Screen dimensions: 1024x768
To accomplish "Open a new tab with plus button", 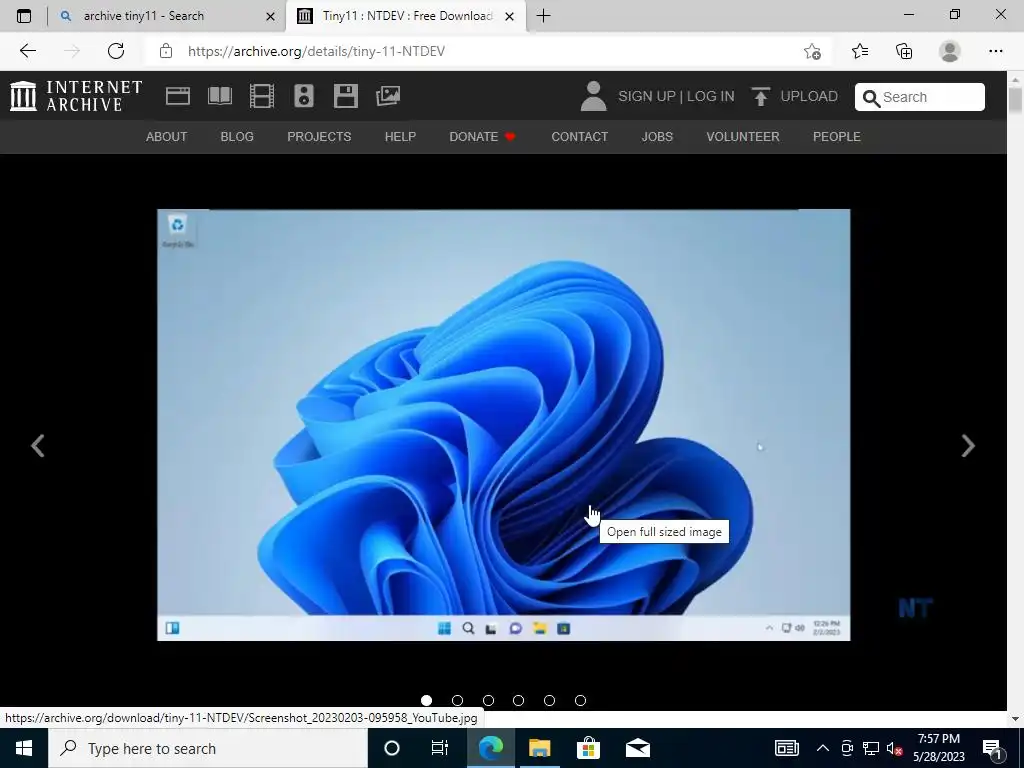I will (543, 16).
